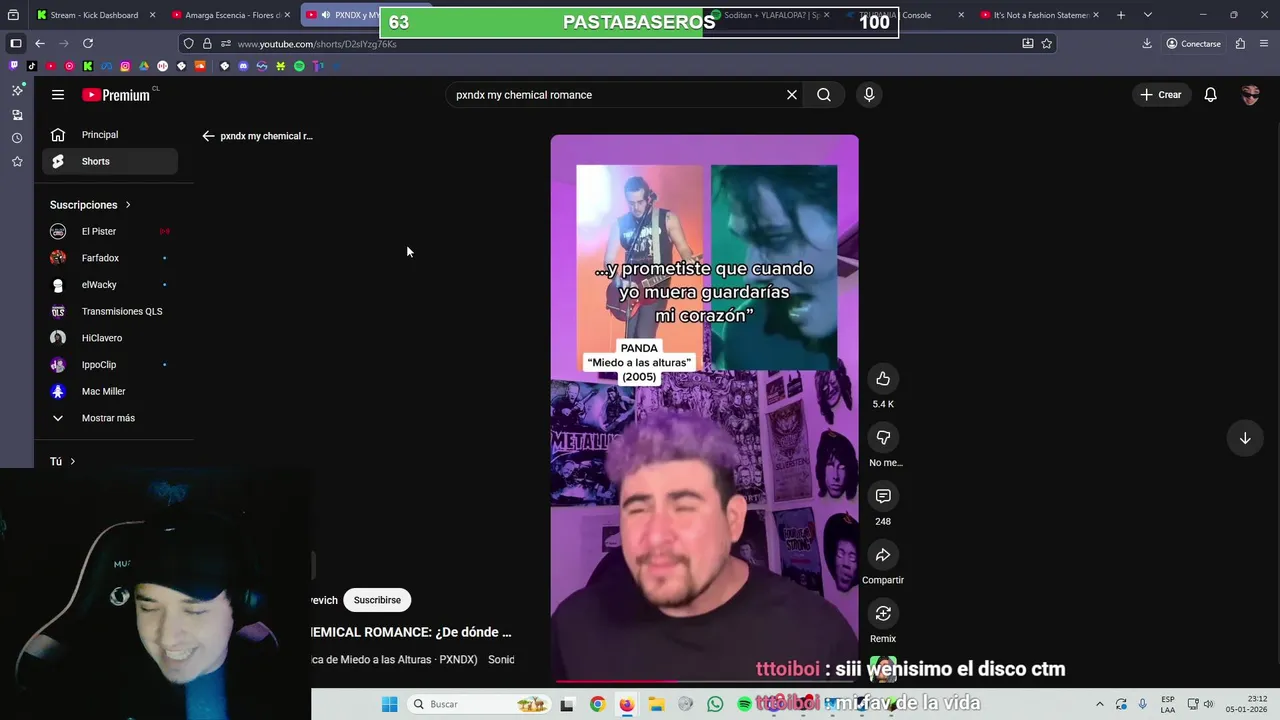Open elWacky channel subscription
Viewport: 1280px width, 720px height.
(x=110, y=285)
